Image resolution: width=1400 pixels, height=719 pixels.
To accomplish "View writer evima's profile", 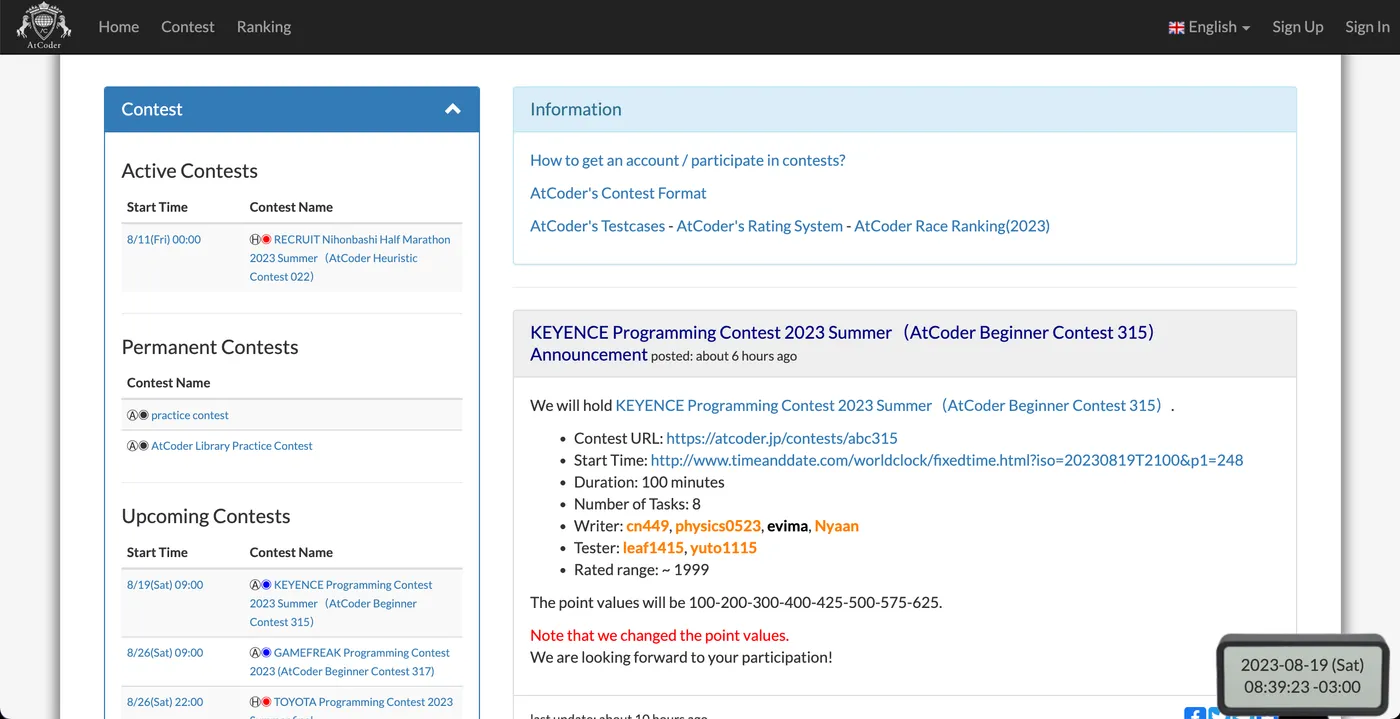I will (787, 526).
